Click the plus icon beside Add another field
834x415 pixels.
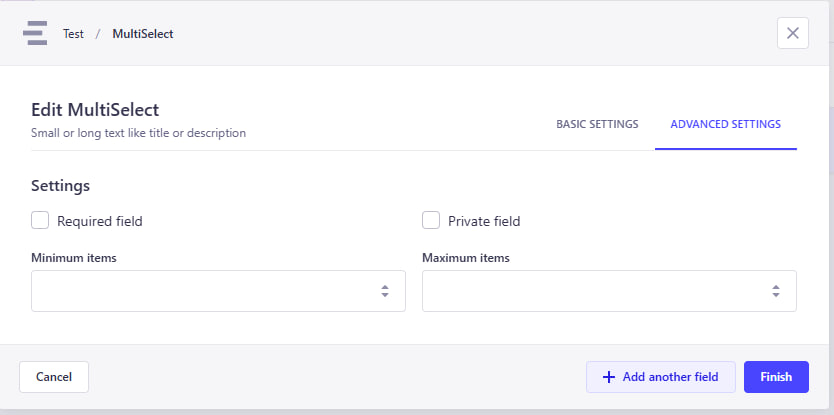point(608,377)
